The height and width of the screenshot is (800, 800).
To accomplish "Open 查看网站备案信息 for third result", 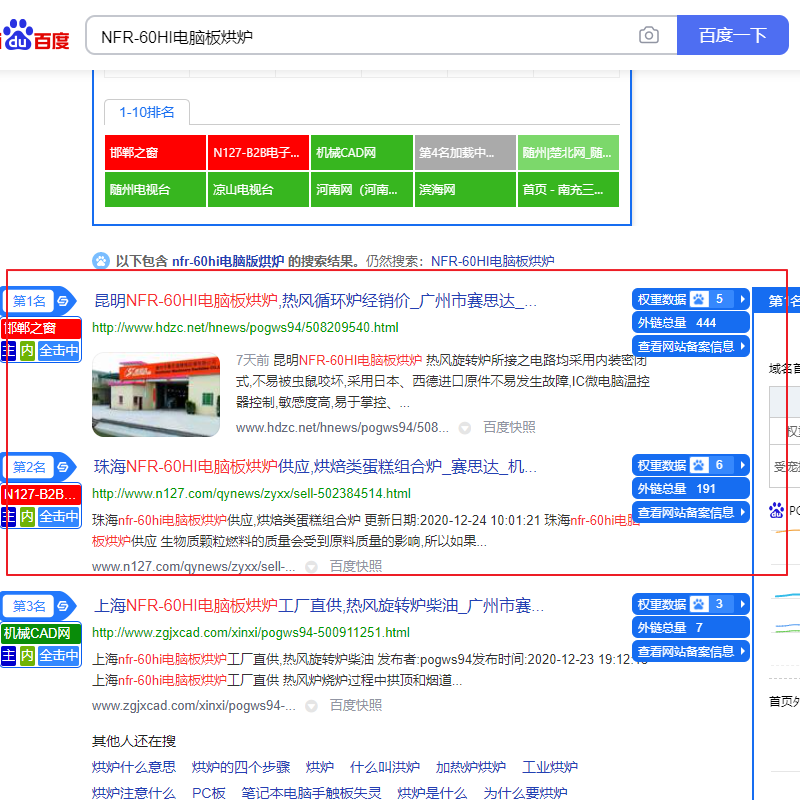I will 690,652.
